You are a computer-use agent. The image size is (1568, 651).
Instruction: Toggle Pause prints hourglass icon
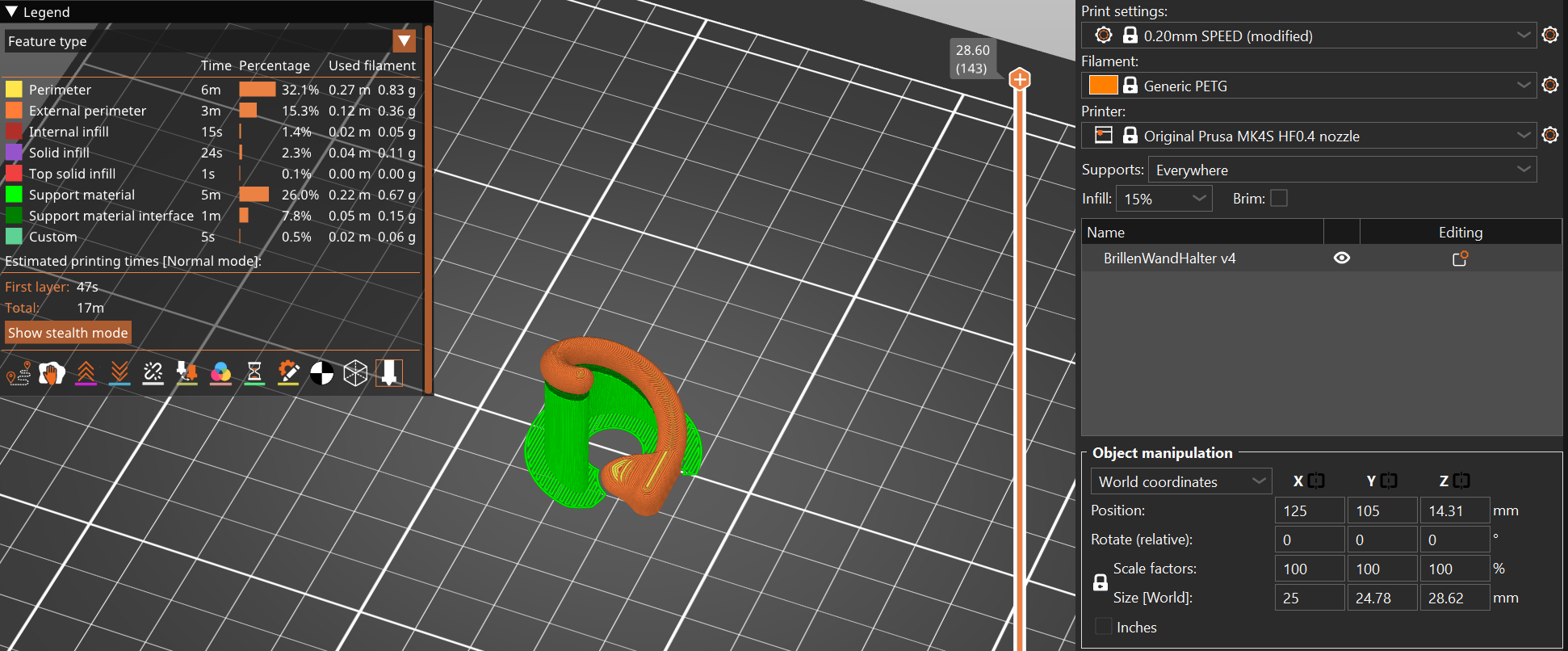(254, 373)
